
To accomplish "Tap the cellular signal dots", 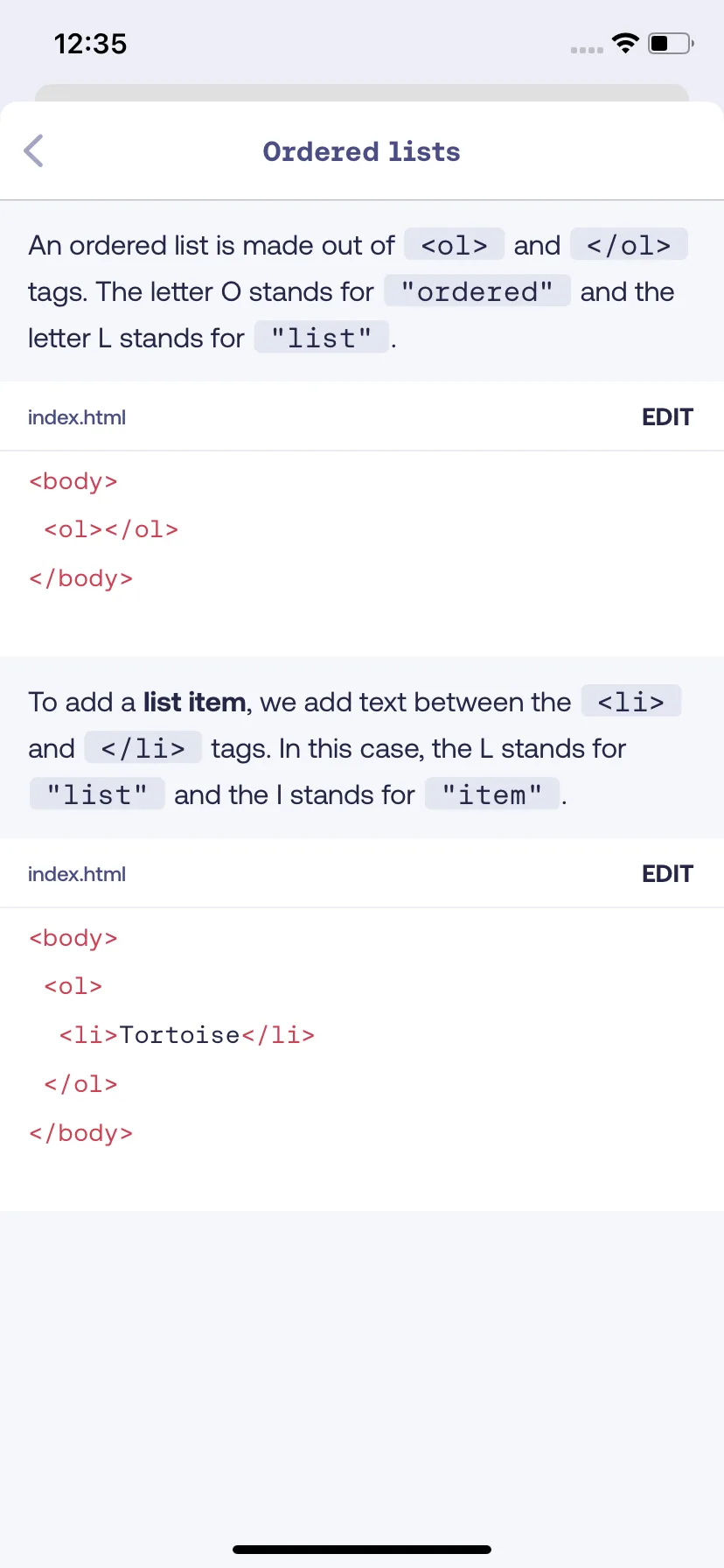I will coord(587,50).
